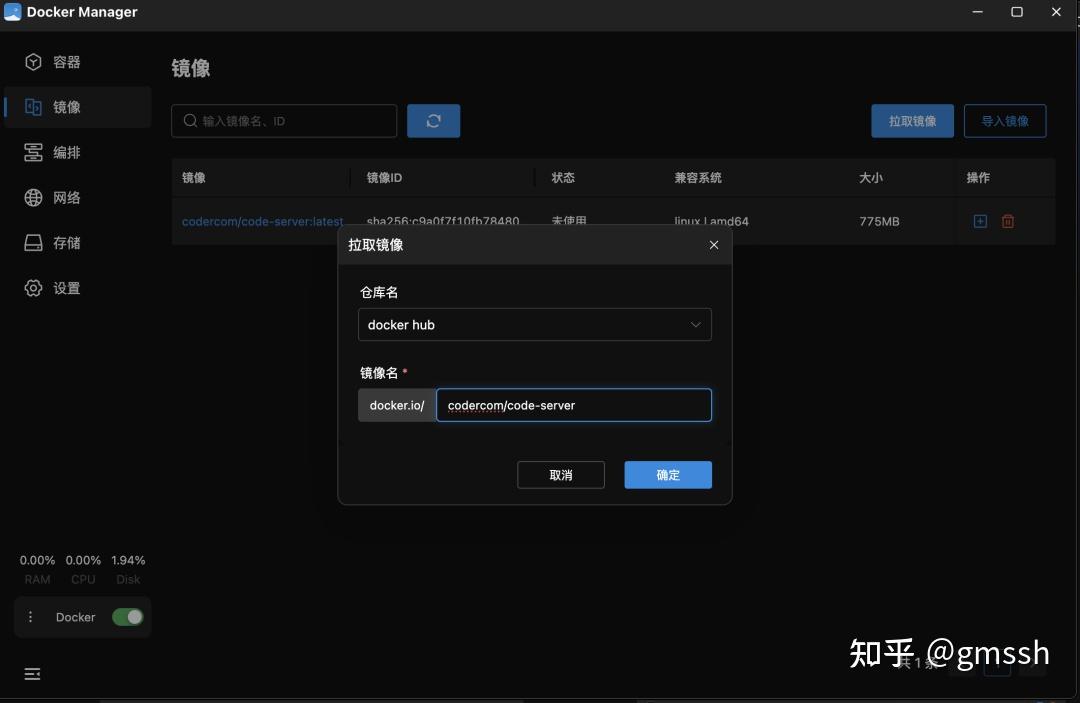Click the linux | amd64 cell

pos(711,221)
